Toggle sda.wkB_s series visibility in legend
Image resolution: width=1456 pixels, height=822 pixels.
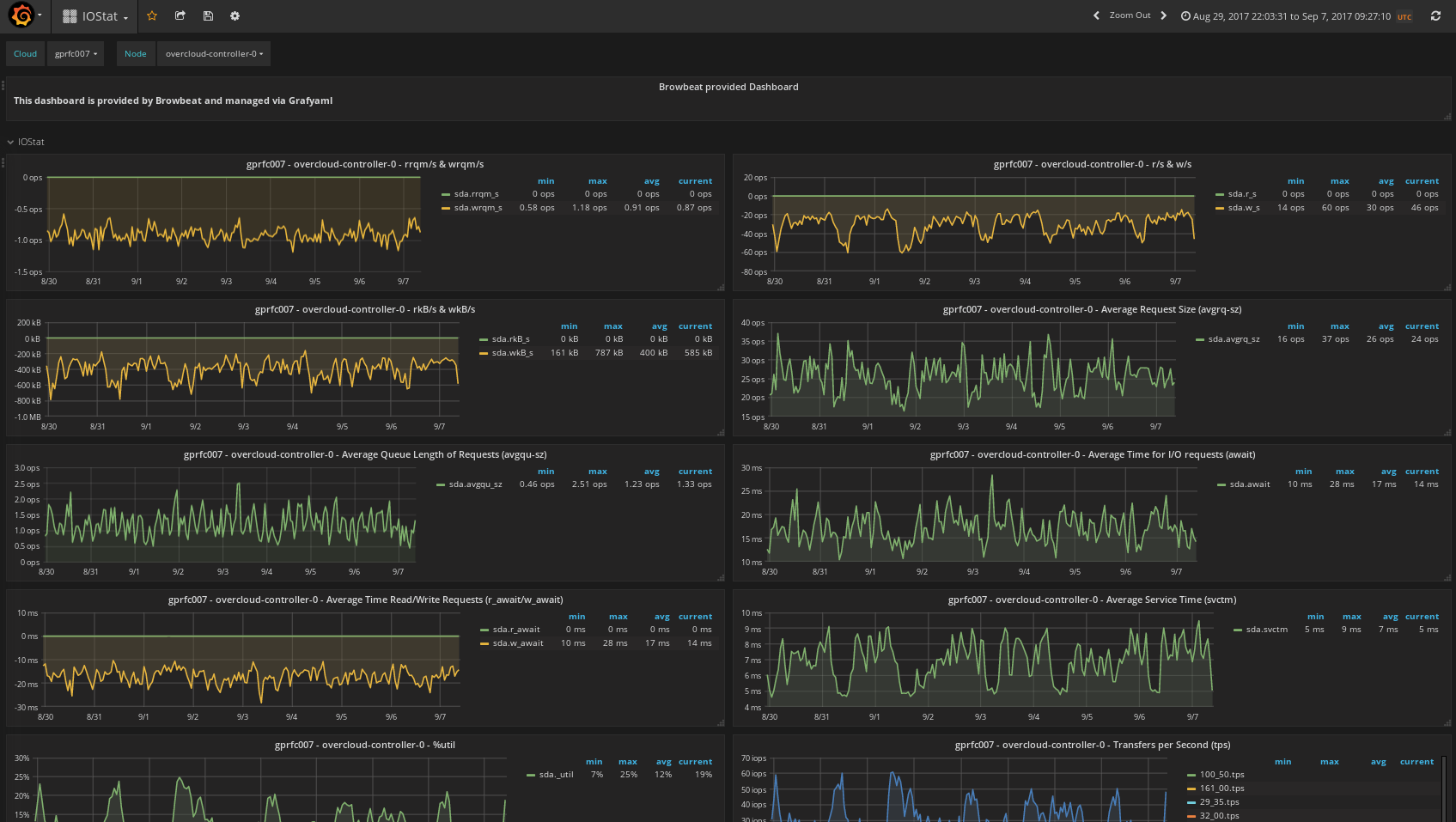[x=512, y=353]
